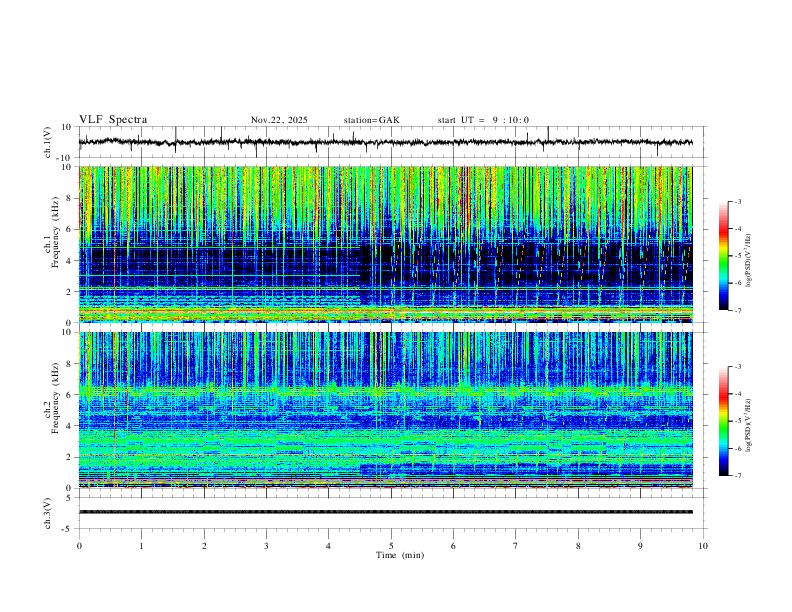The width and height of the screenshot is (792, 612).
Task: Click time axis tick label '2'
Action: click(x=204, y=546)
